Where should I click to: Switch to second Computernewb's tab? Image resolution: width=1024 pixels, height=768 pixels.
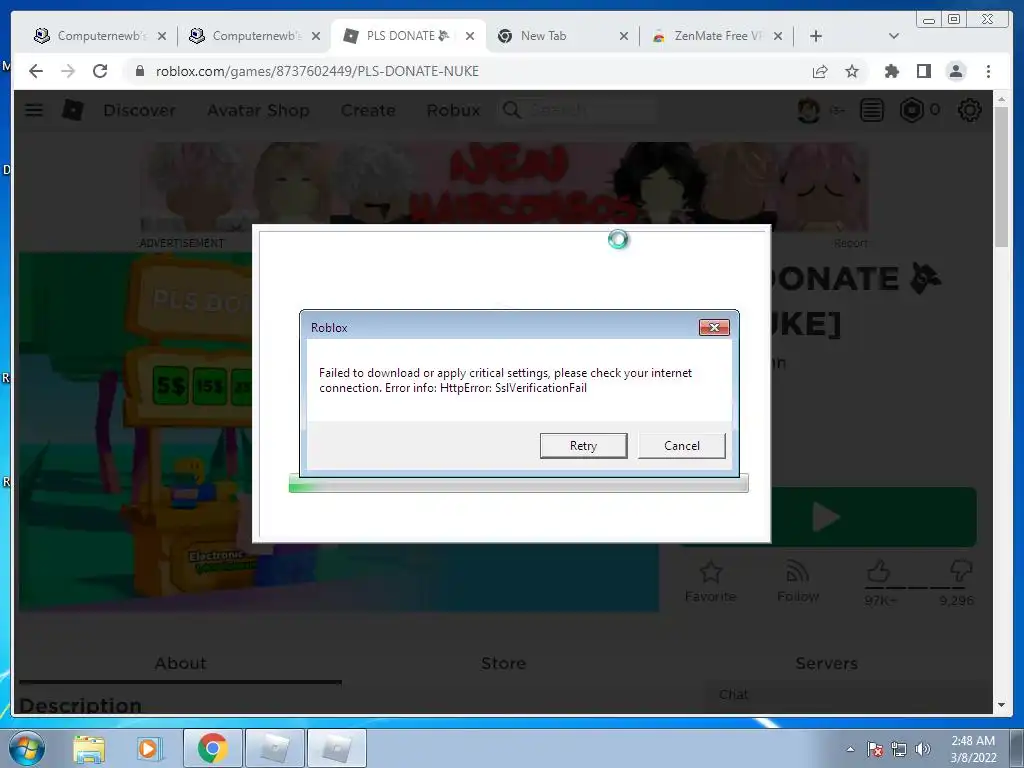[255, 36]
